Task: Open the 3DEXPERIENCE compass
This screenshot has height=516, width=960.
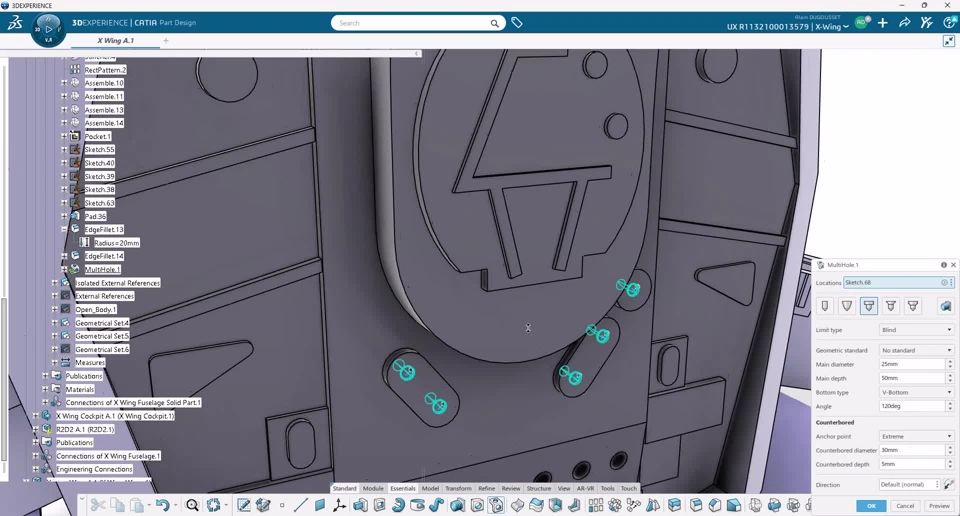Action: 48,29
